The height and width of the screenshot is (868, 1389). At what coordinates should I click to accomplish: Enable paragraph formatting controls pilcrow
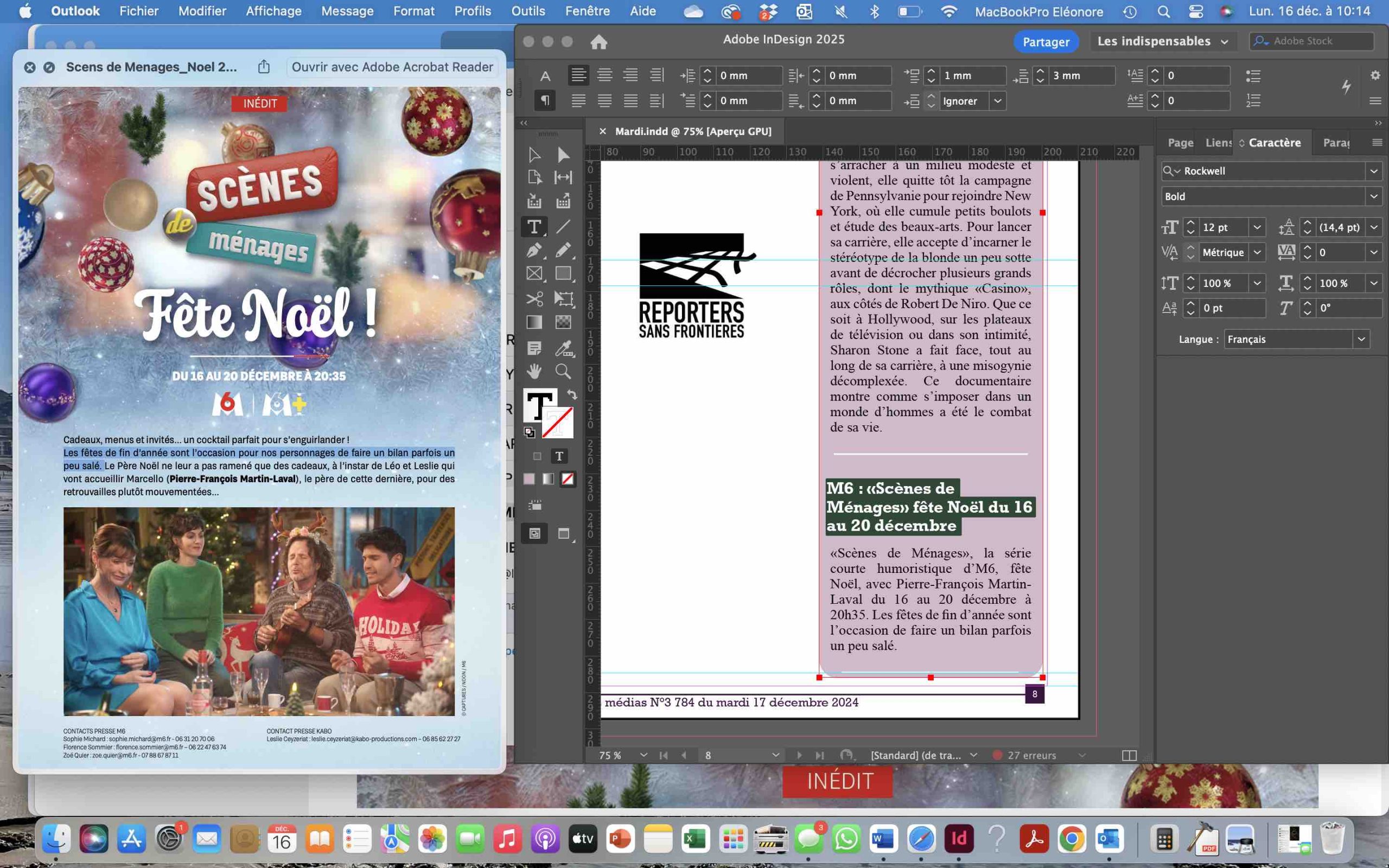click(545, 101)
